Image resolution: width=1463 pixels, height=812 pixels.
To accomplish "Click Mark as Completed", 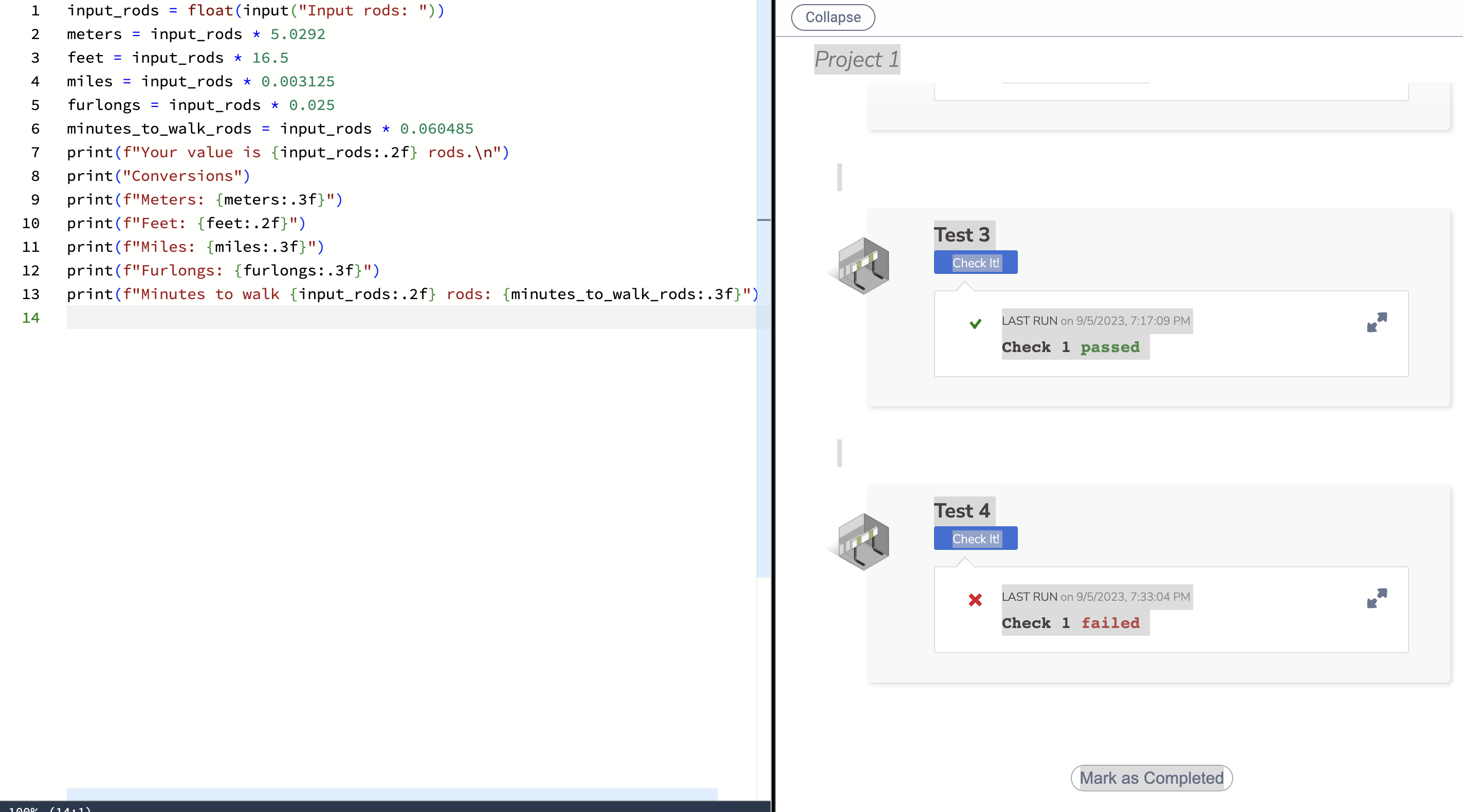I will pos(1150,778).
